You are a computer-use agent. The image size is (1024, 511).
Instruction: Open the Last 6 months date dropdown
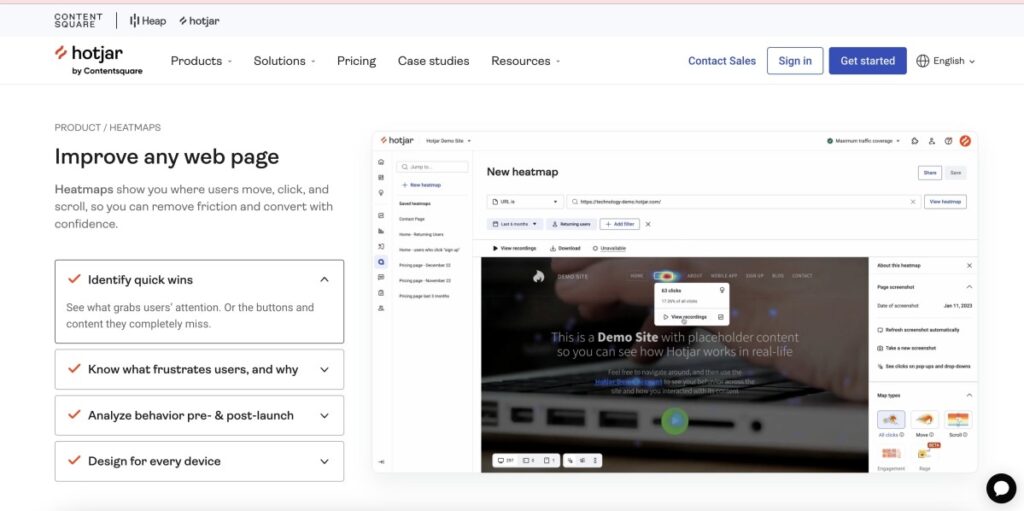[x=515, y=224]
